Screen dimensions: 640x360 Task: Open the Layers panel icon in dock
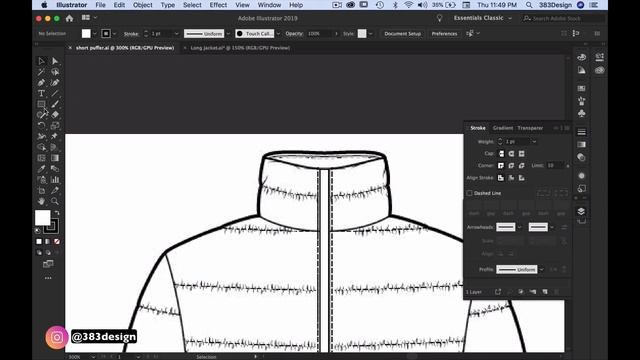coord(581,211)
